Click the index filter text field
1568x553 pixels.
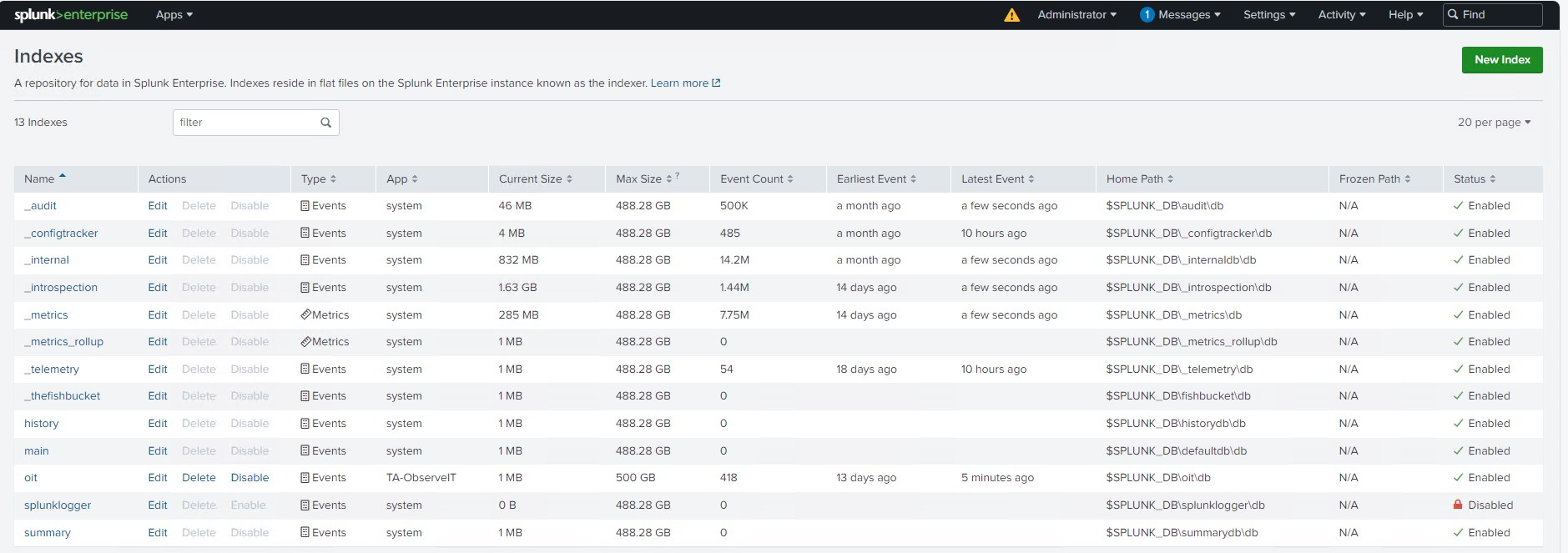(x=246, y=123)
